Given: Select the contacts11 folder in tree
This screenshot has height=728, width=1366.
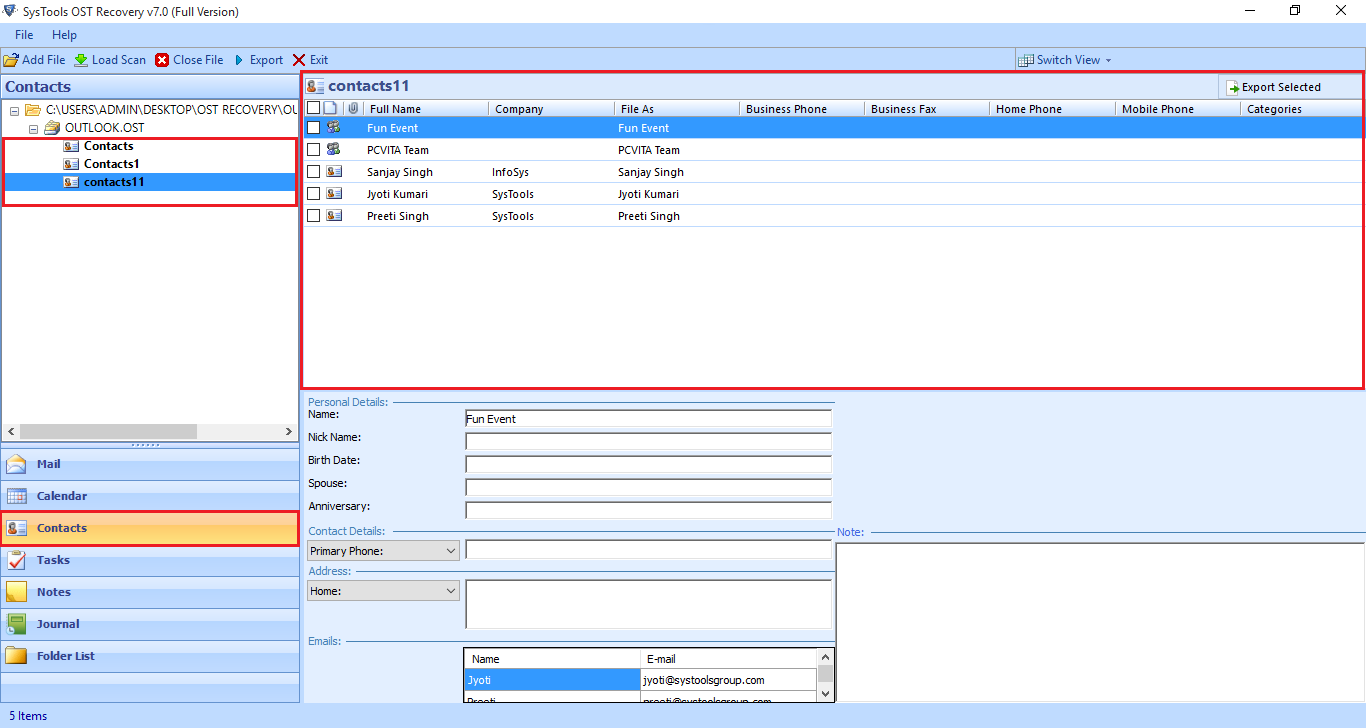Looking at the screenshot, I should click(x=114, y=182).
